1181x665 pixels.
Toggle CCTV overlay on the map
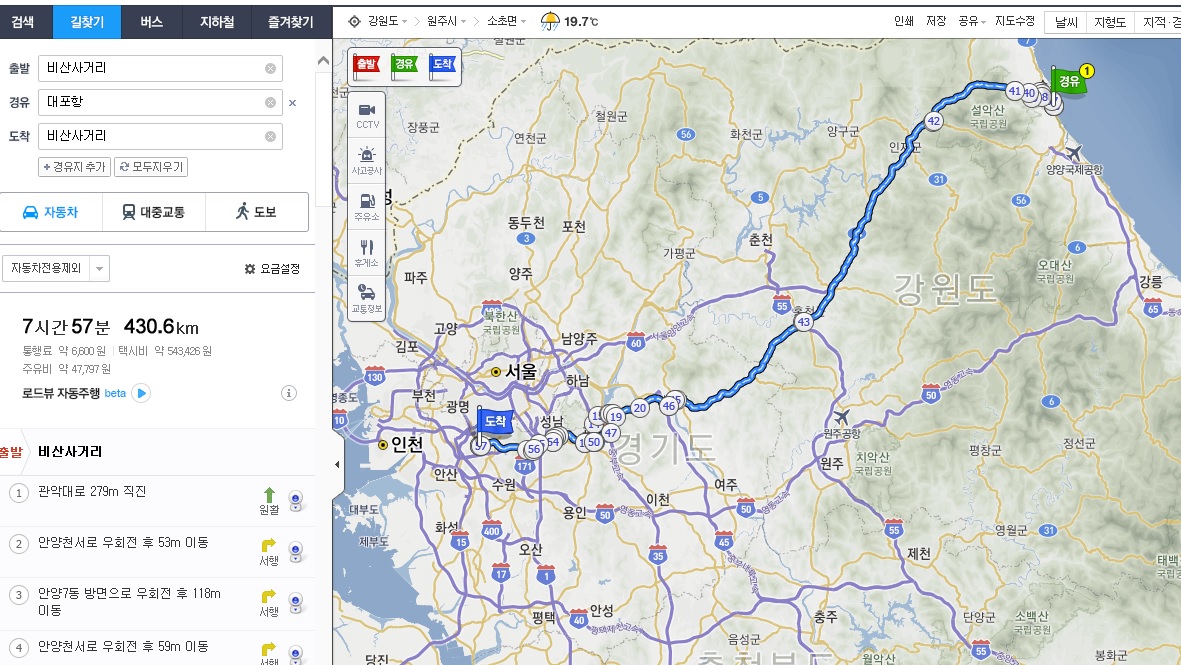(x=367, y=115)
